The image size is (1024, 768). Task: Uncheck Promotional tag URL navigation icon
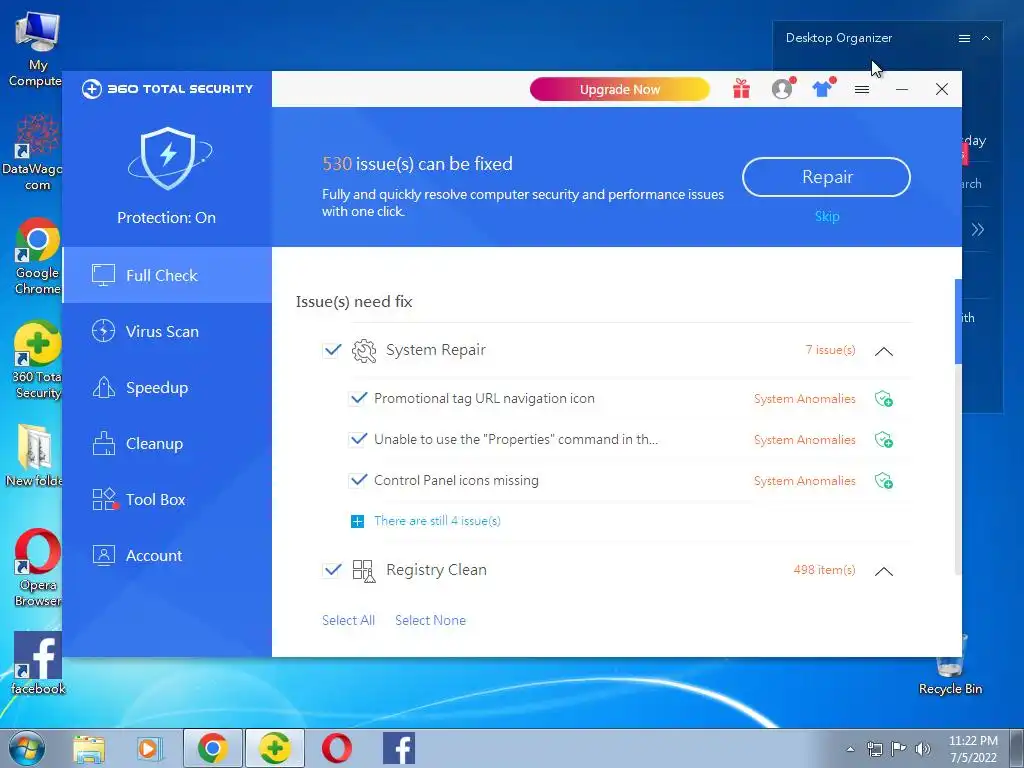[358, 398]
